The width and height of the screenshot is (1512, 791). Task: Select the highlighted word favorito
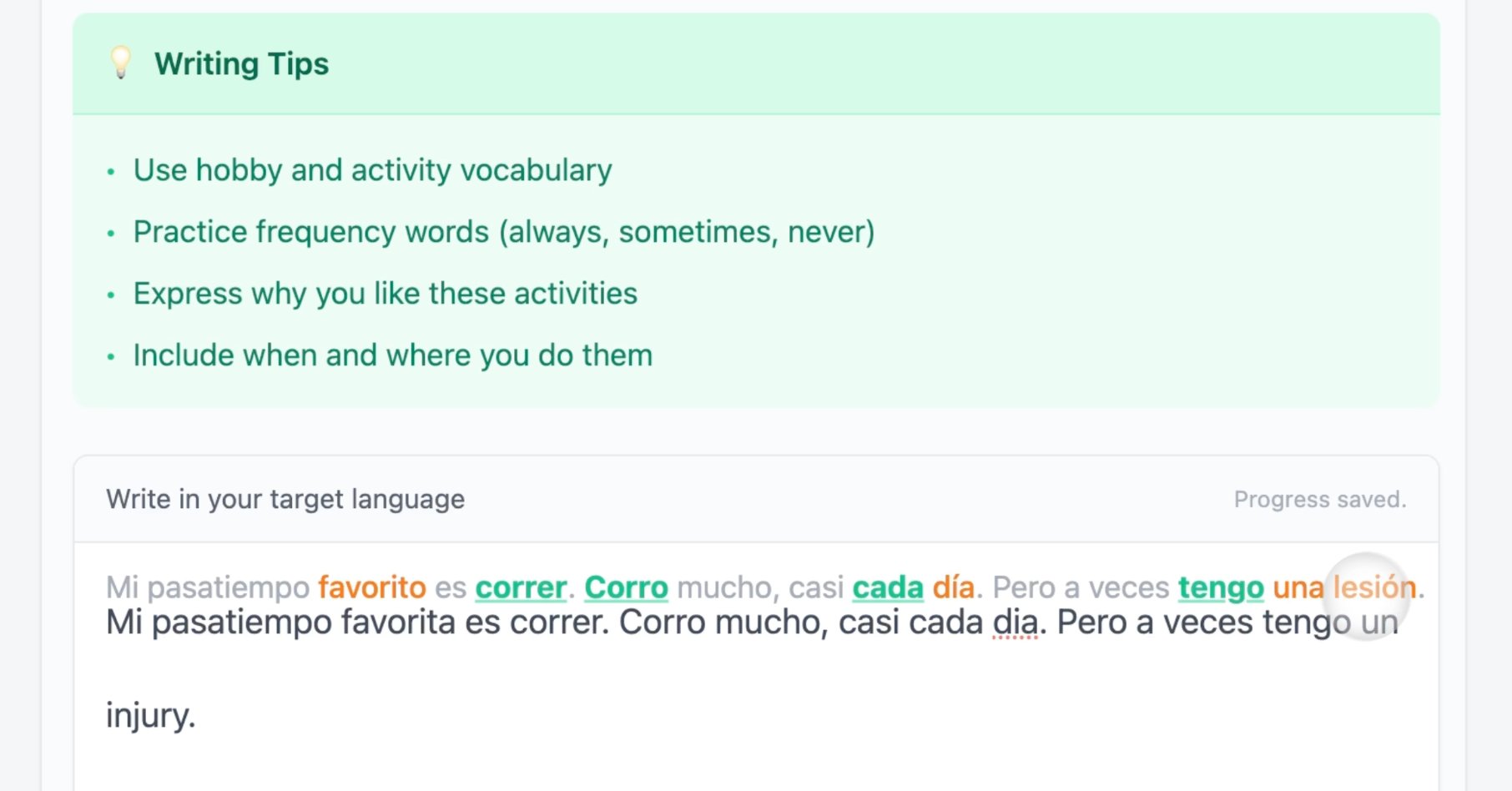point(373,587)
